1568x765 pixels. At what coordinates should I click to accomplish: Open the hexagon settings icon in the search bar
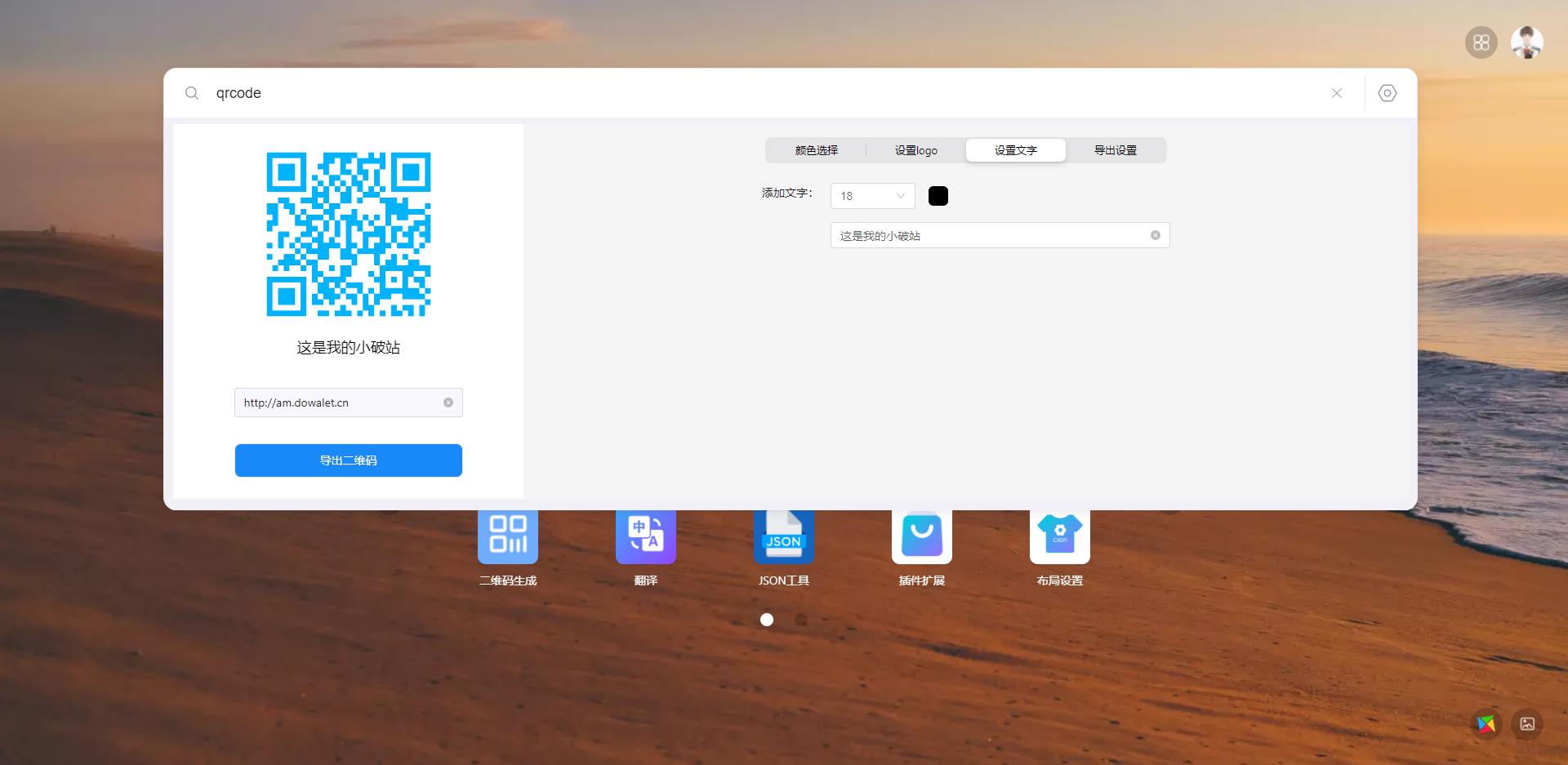pos(1388,93)
